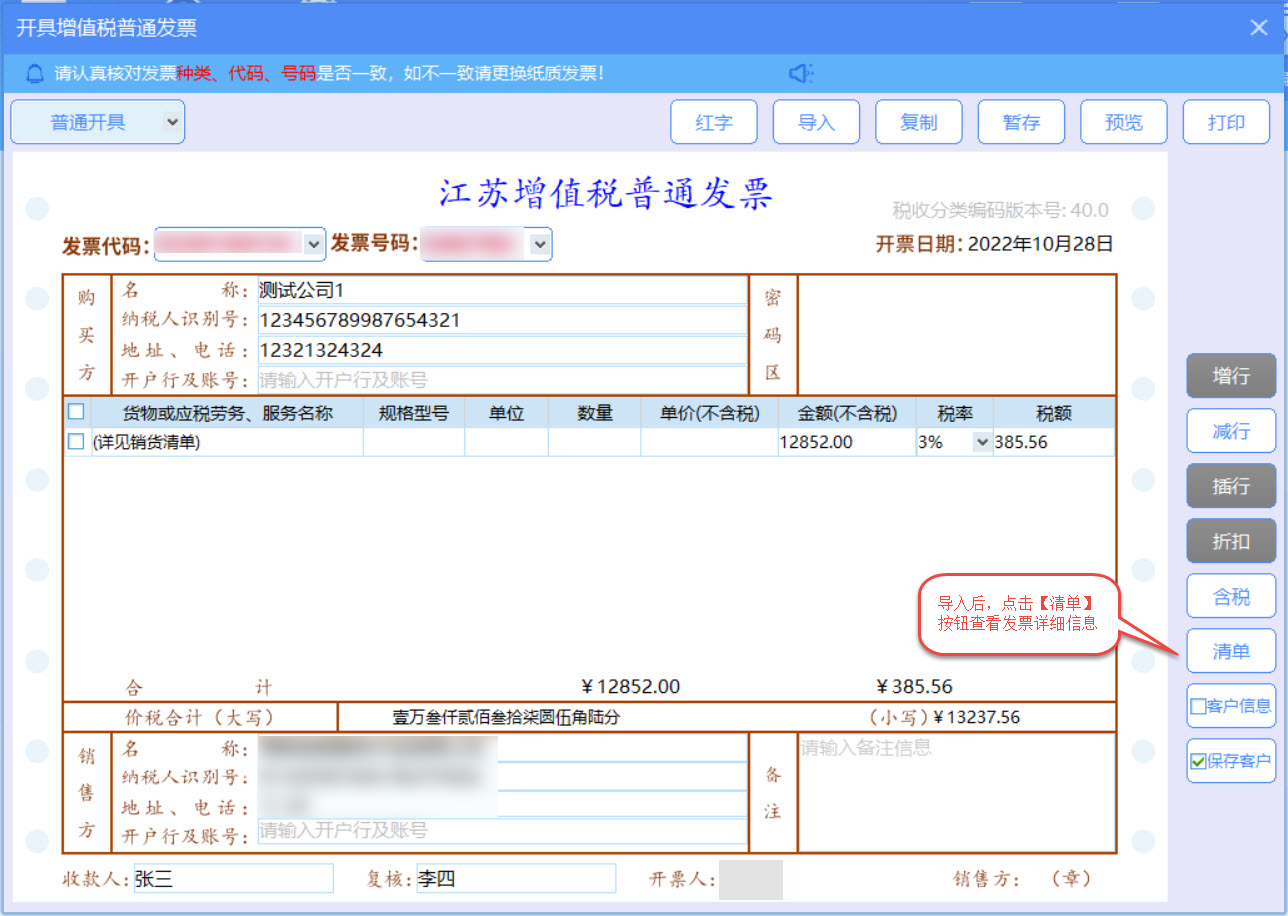Screen dimensions: 1288x916
Task: Click the speaker sound icon
Action: [801, 73]
